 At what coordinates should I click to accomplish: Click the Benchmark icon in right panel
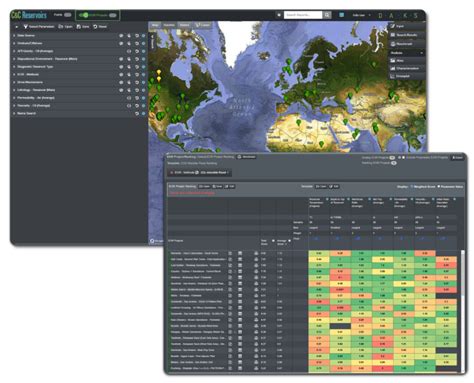393,44
